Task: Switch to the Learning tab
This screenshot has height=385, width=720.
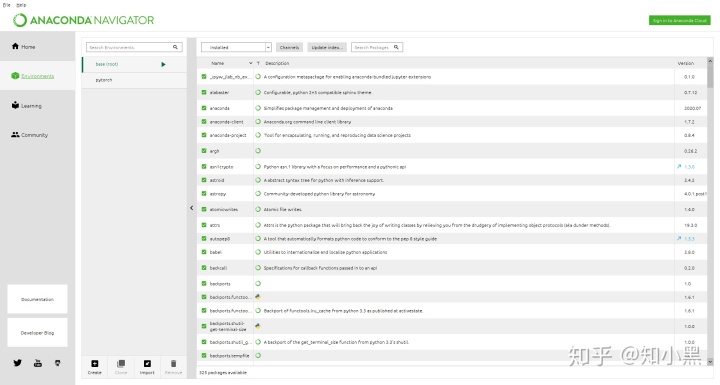Action: pos(37,106)
